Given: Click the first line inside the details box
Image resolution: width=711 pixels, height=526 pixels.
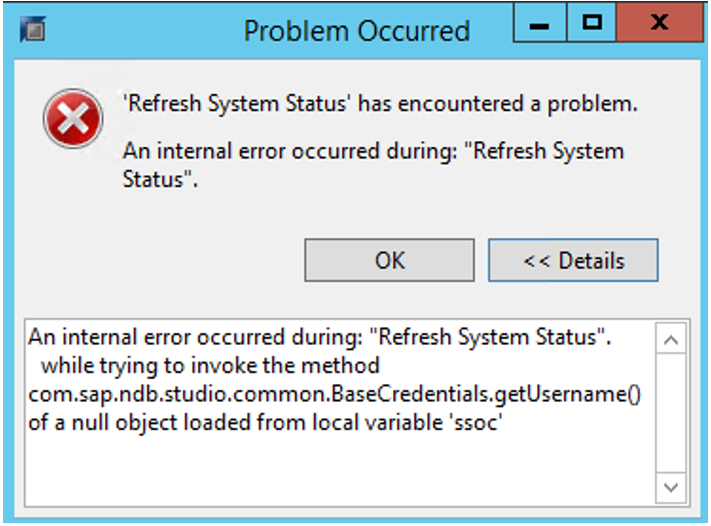Looking at the screenshot, I should [320, 337].
